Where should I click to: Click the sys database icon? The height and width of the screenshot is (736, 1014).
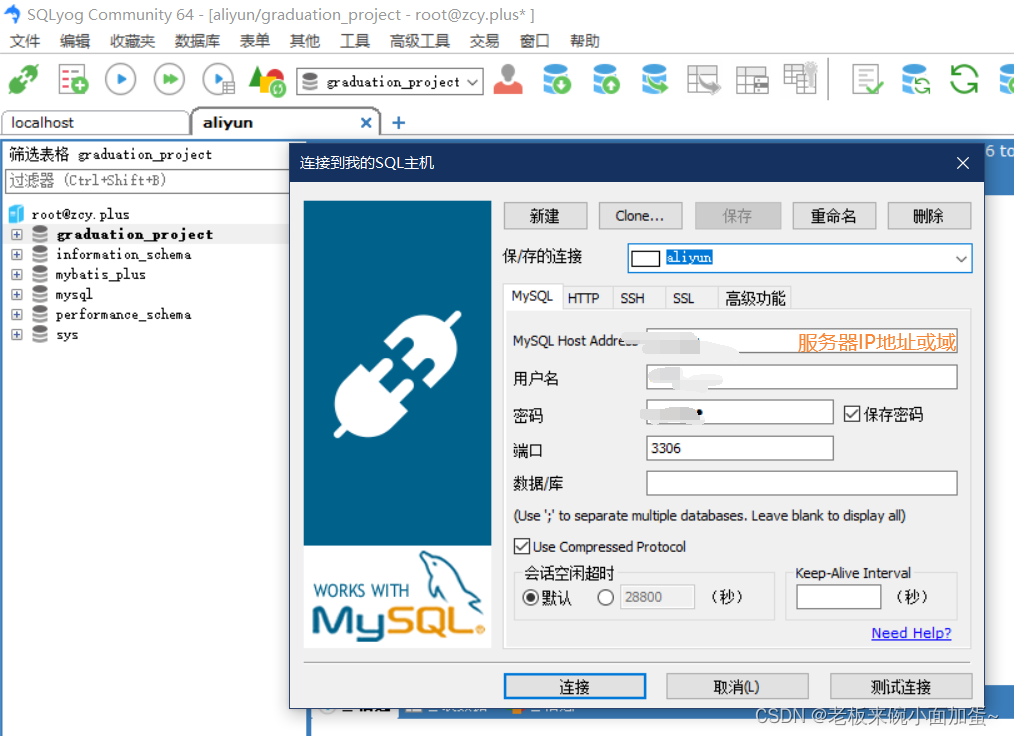40,334
